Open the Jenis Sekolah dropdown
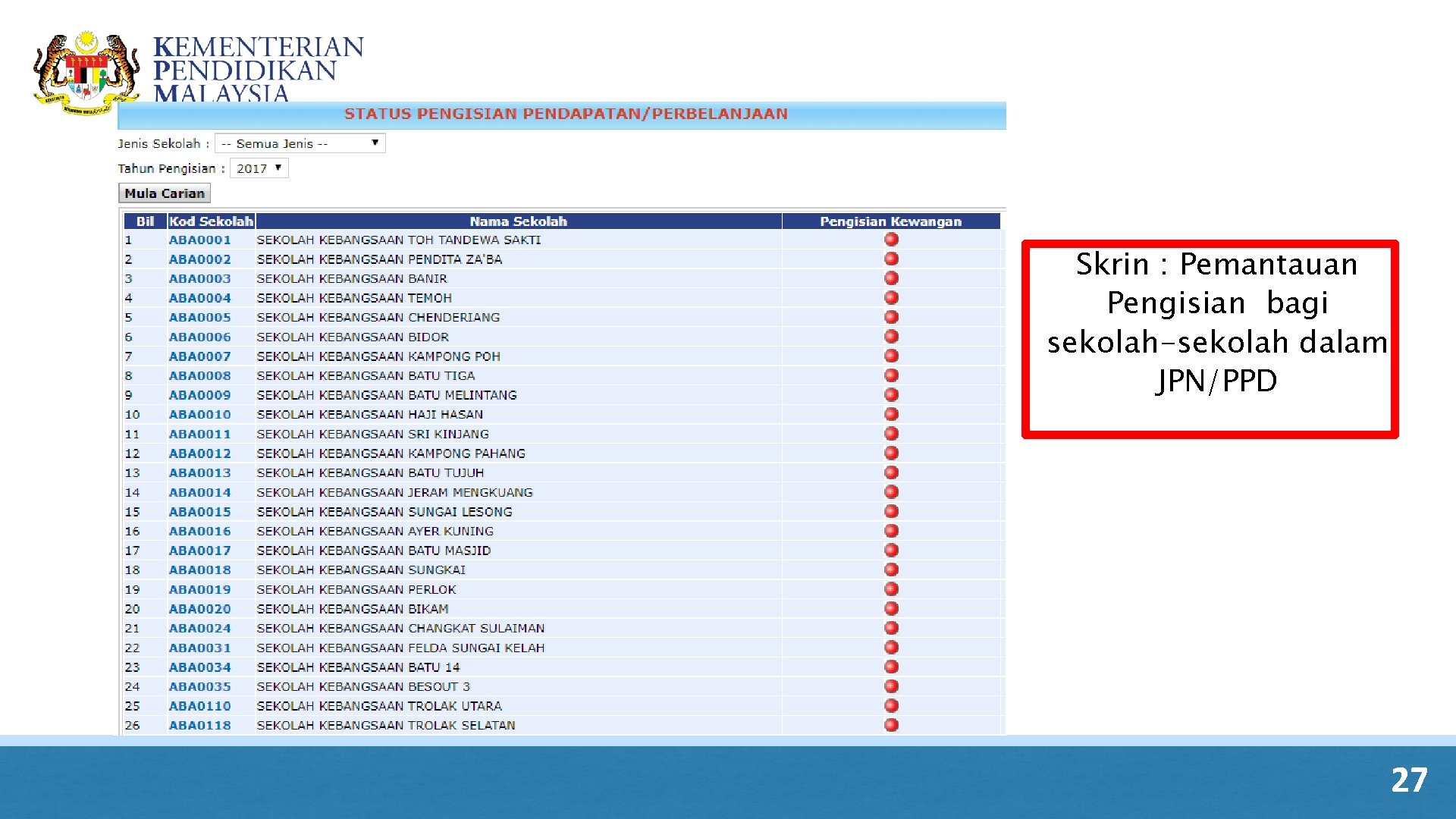 (300, 143)
